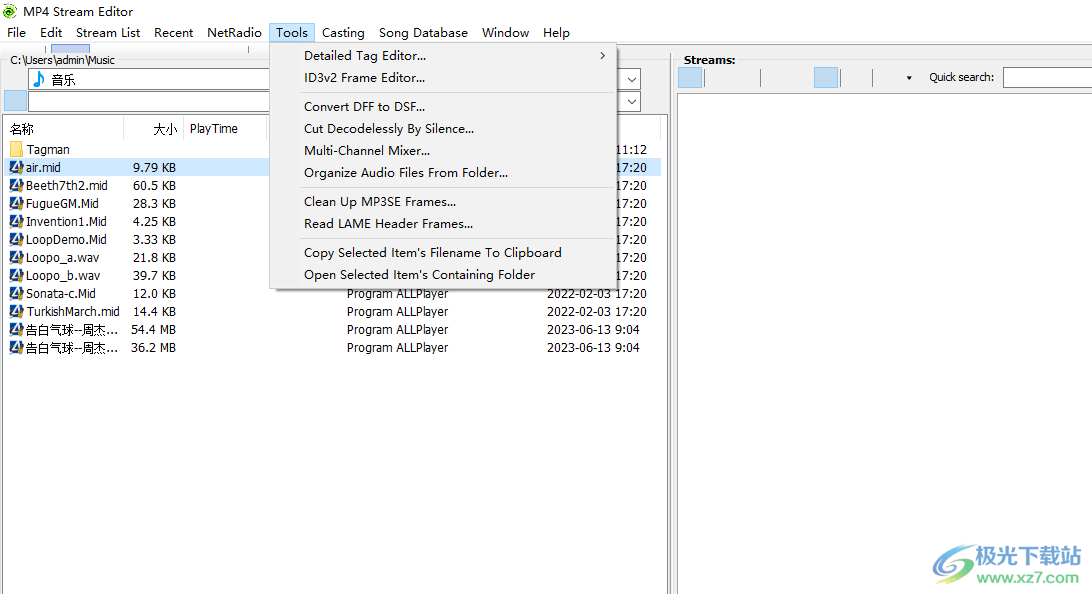
Task: Select Copy Selected Item's Filename To Clipboard
Action: (442, 253)
